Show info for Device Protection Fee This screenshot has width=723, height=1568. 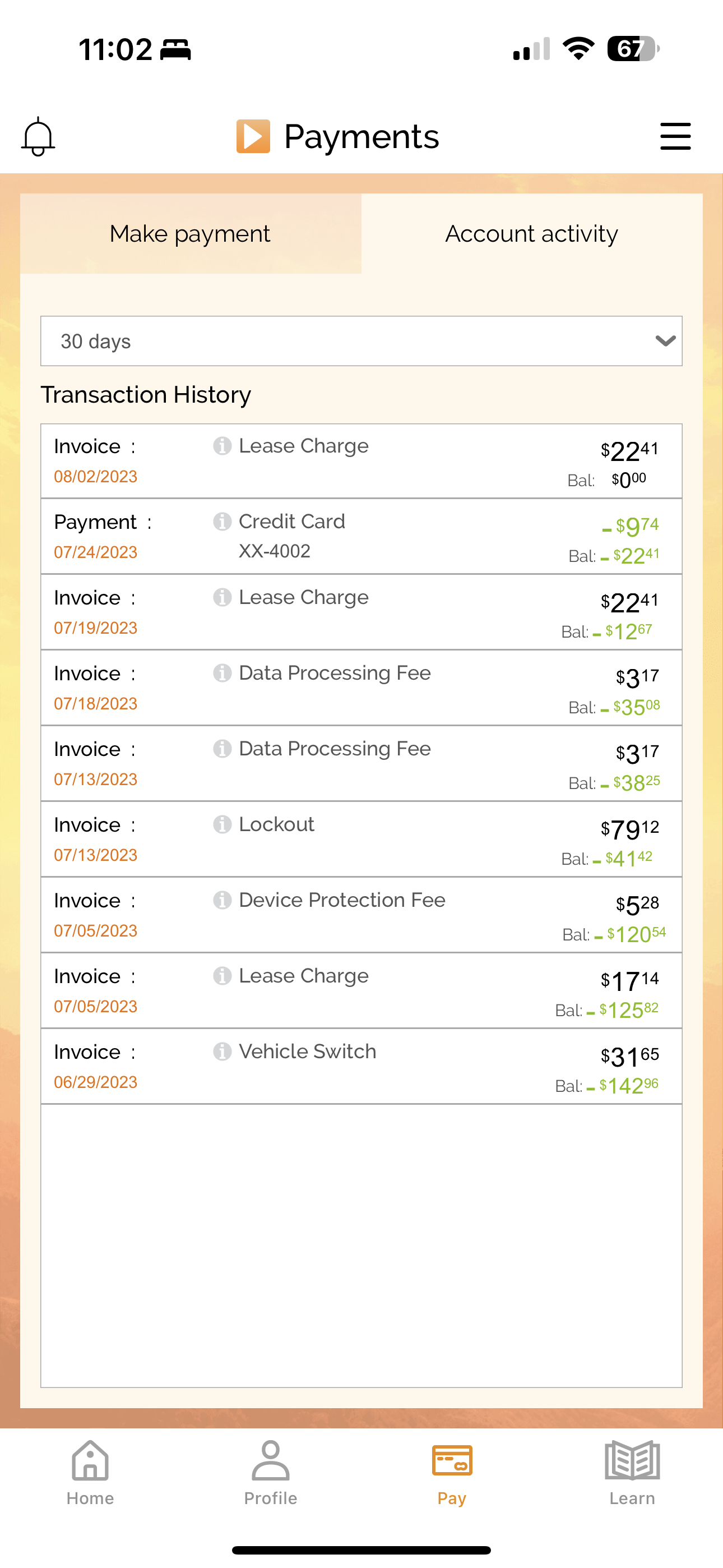[222, 900]
